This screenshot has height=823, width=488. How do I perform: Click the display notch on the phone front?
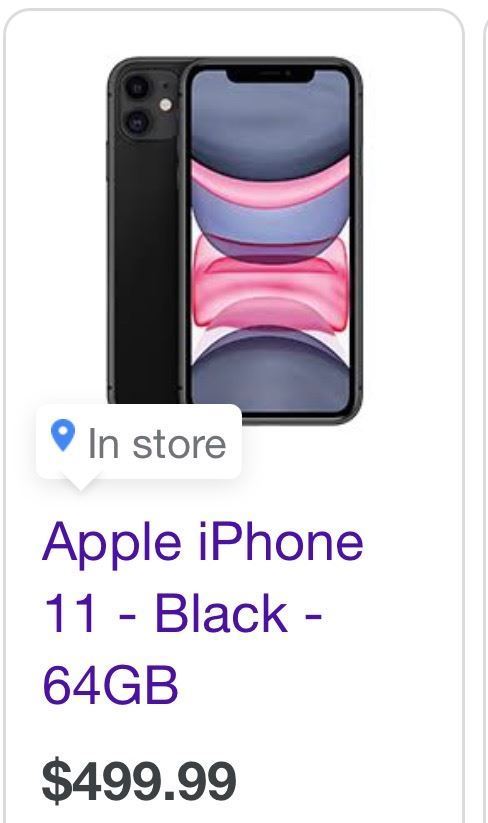[271, 75]
